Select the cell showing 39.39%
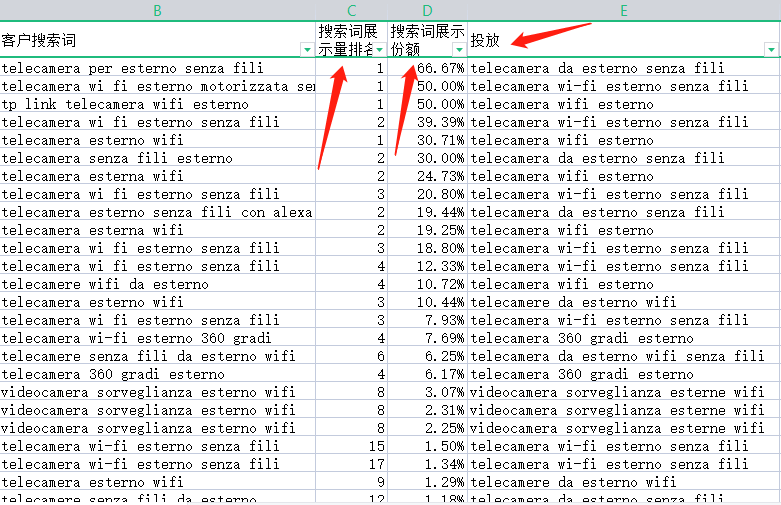 coord(427,122)
